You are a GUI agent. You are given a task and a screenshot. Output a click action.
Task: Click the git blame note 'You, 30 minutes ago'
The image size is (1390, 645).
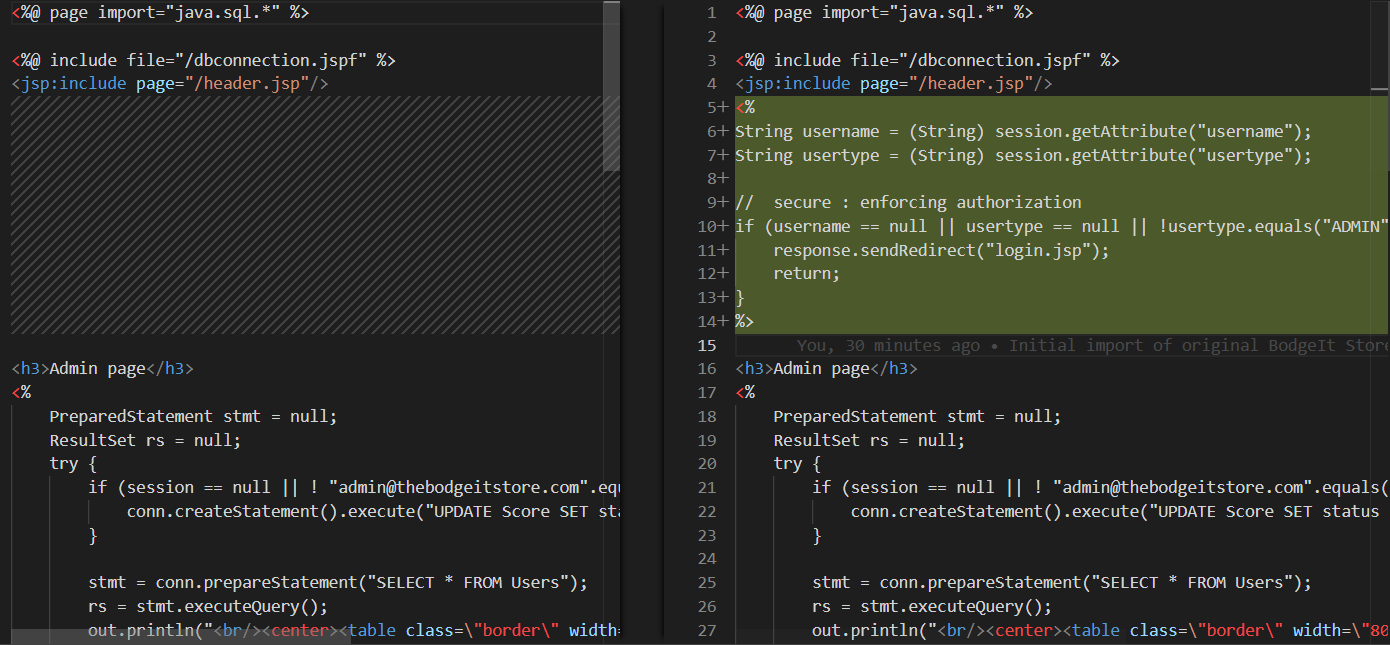(889, 345)
